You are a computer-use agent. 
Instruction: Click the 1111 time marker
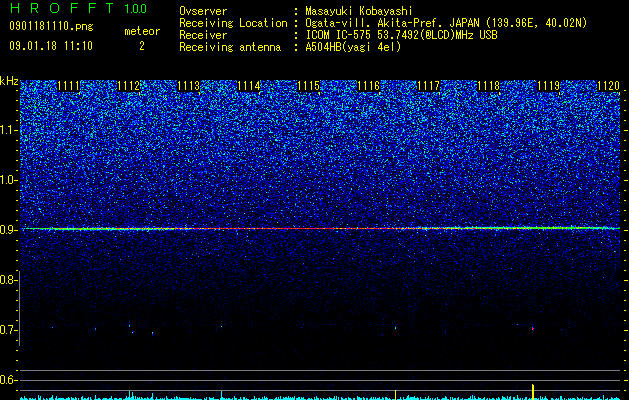pyautogui.click(x=69, y=86)
